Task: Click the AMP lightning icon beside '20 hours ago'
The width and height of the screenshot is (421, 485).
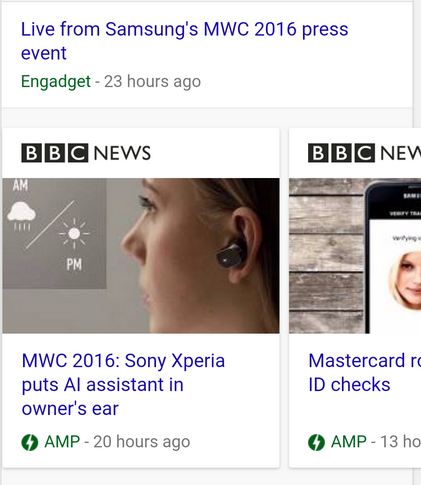Action: pyautogui.click(x=30, y=442)
